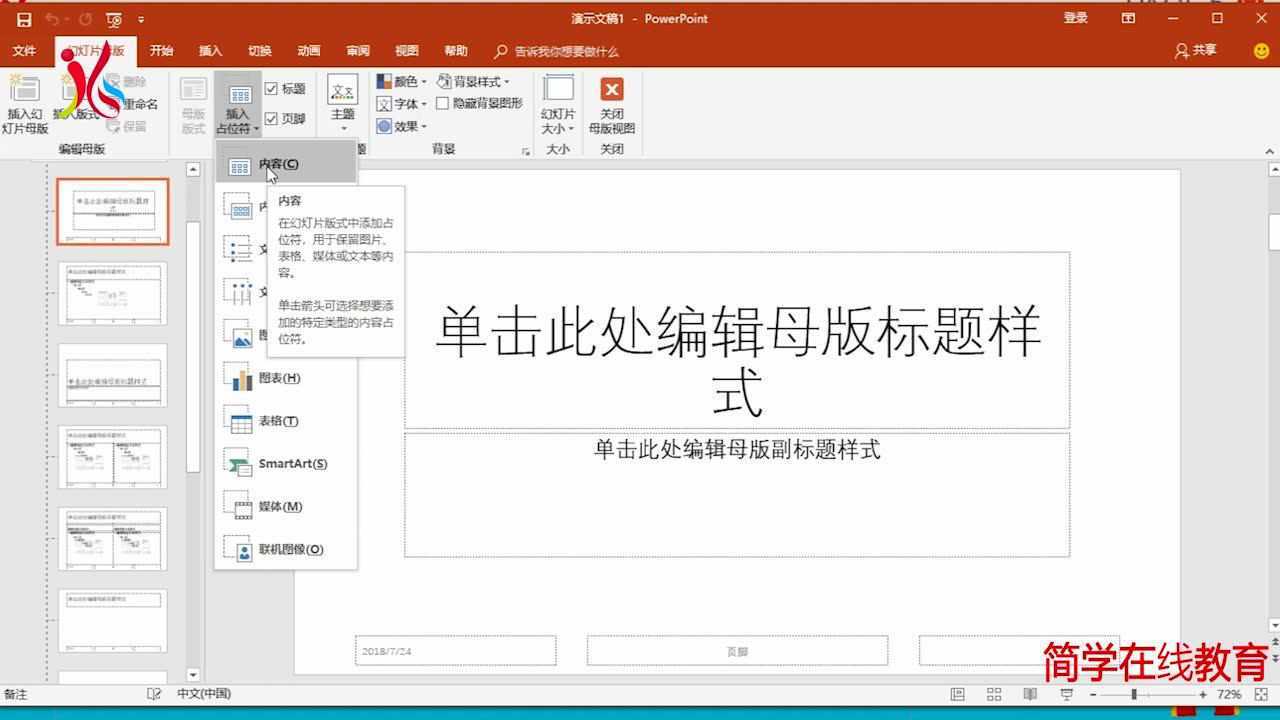Toggle the Title (标题) checkbox
This screenshot has height=720, width=1280.
[271, 89]
